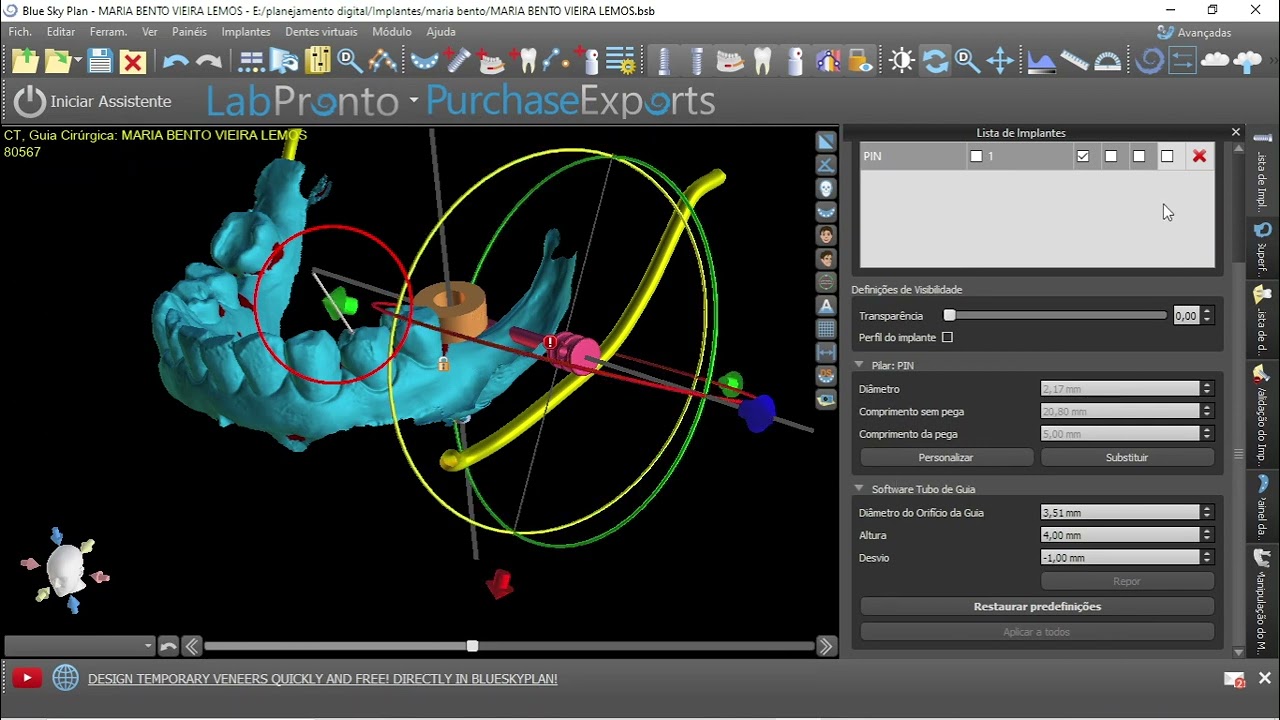Open the Ferram. menu

(x=108, y=32)
